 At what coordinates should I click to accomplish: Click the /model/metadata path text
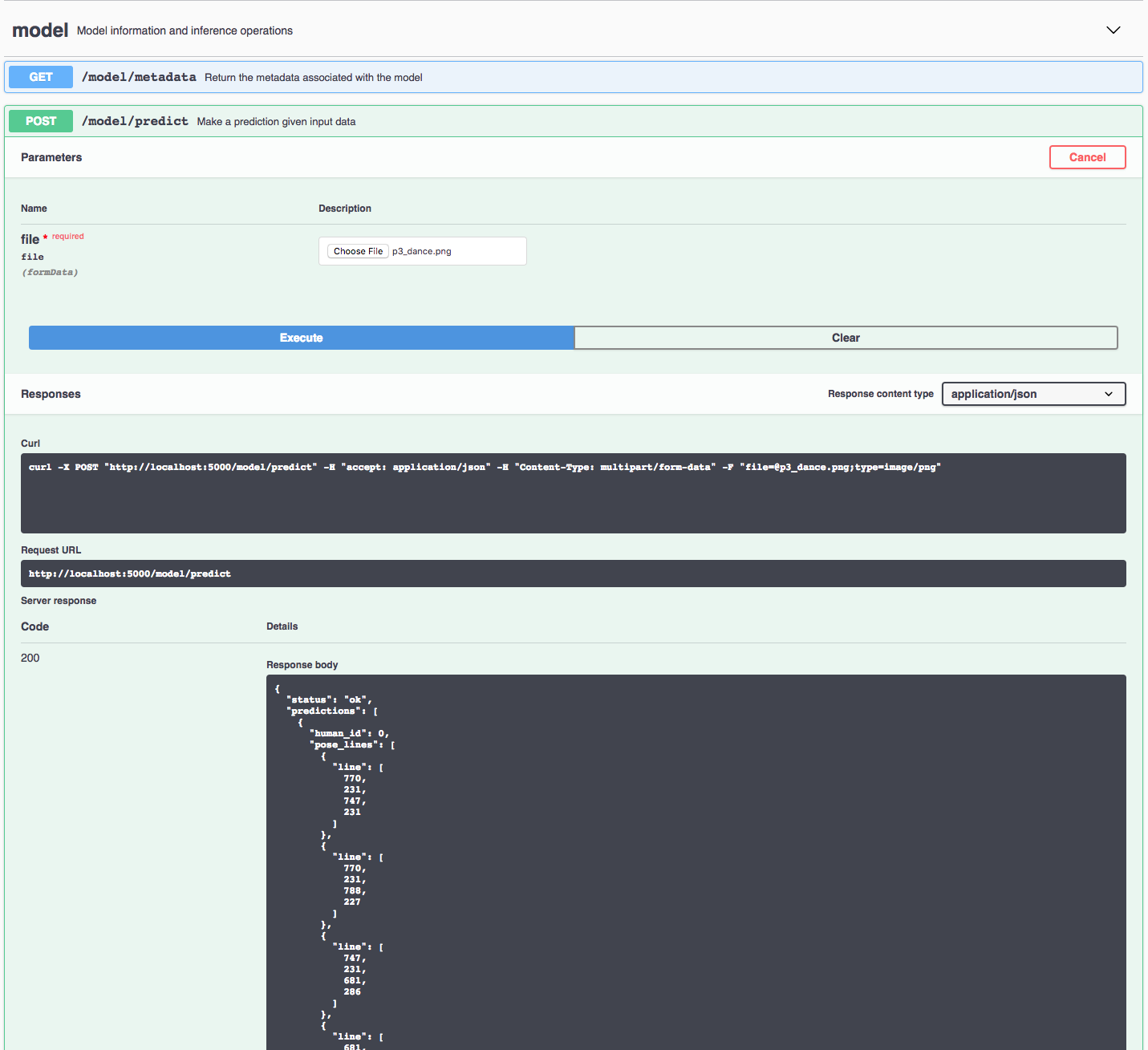tap(139, 77)
